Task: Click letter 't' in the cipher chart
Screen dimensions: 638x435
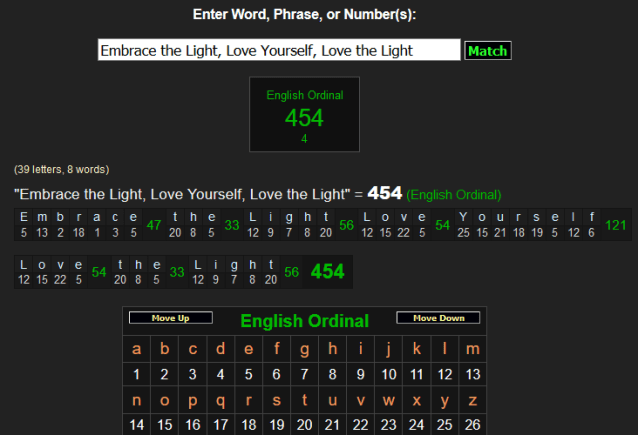Action: coord(305,399)
